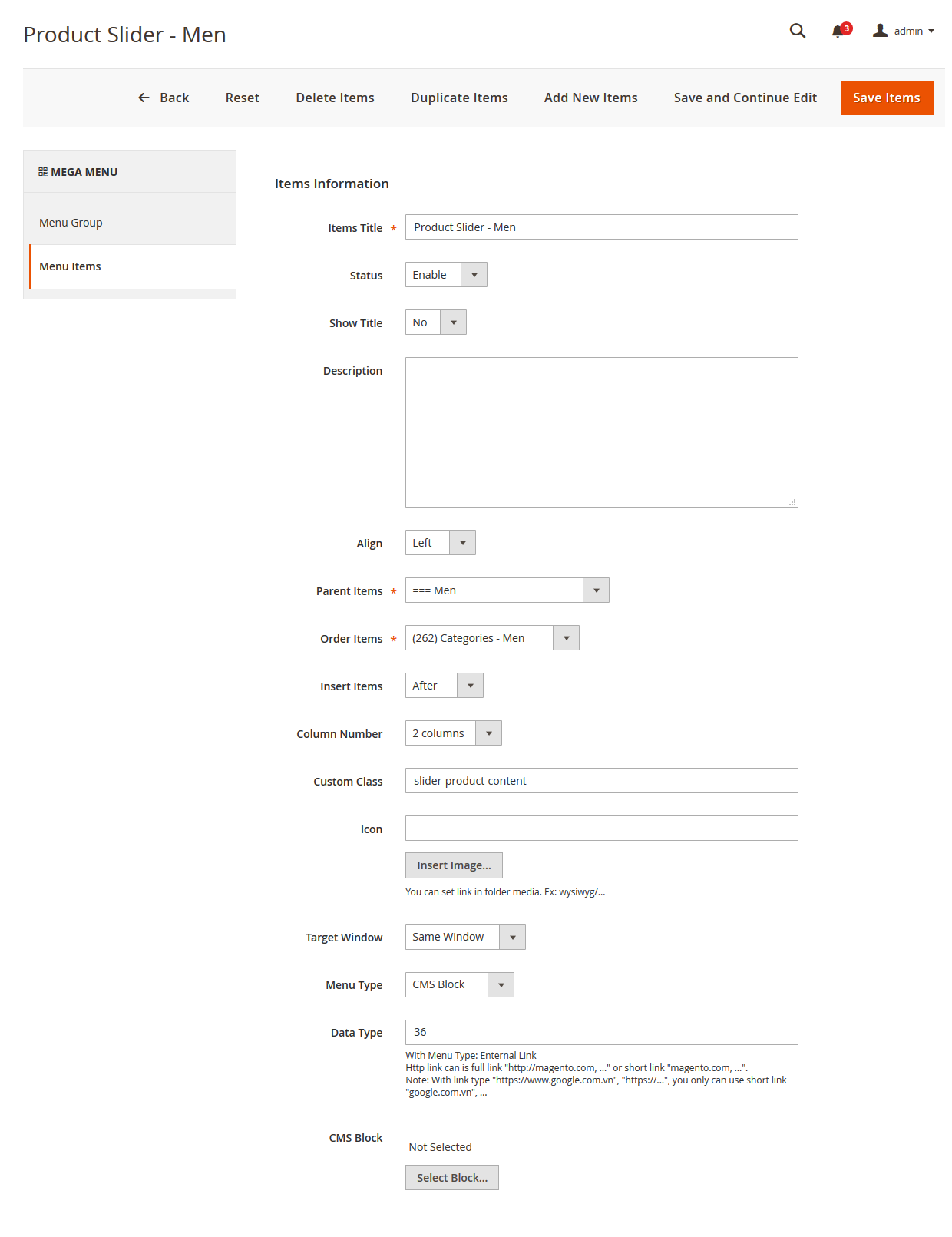Click the Reset button
This screenshot has height=1237, width=952.
(243, 98)
